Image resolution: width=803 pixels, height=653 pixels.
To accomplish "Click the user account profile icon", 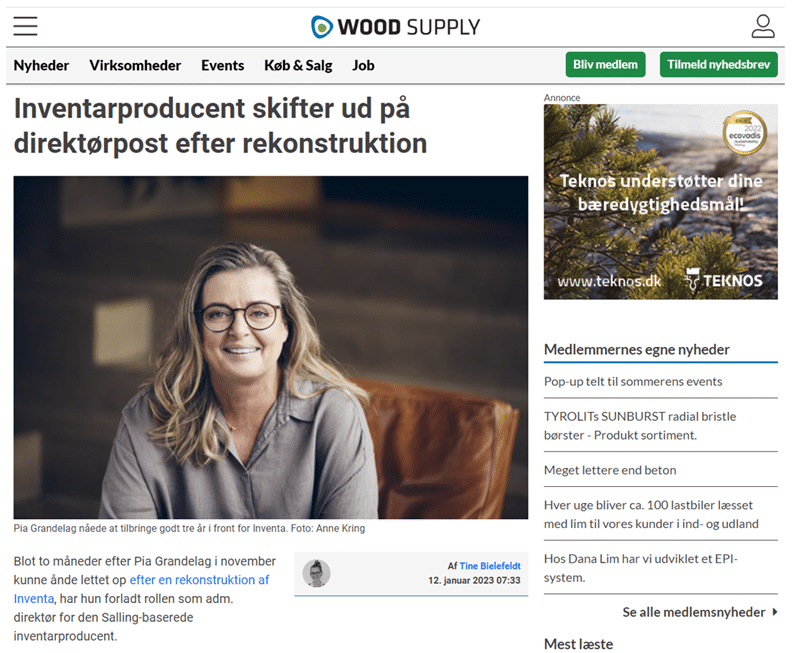I will (763, 26).
